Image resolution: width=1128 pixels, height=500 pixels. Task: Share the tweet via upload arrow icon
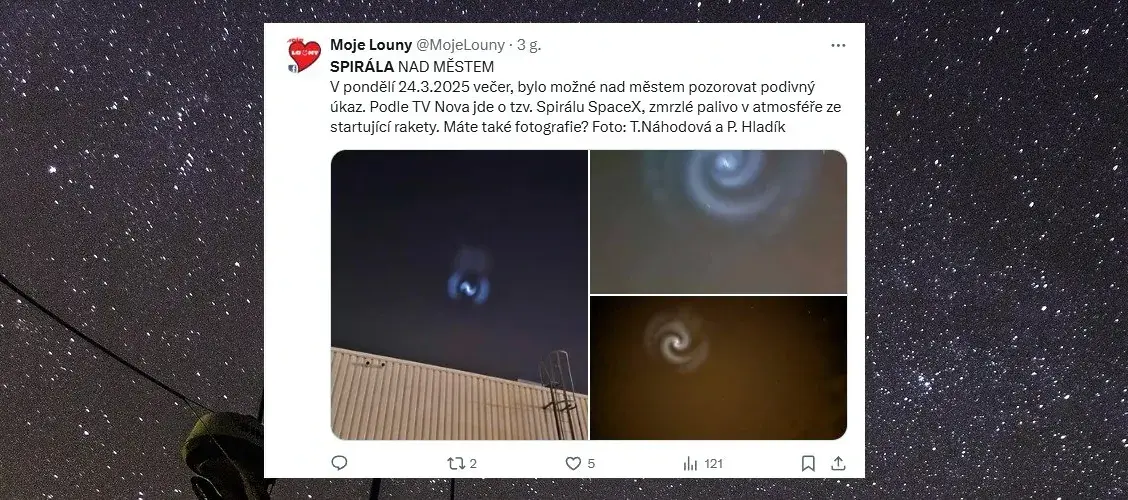[x=838, y=464]
